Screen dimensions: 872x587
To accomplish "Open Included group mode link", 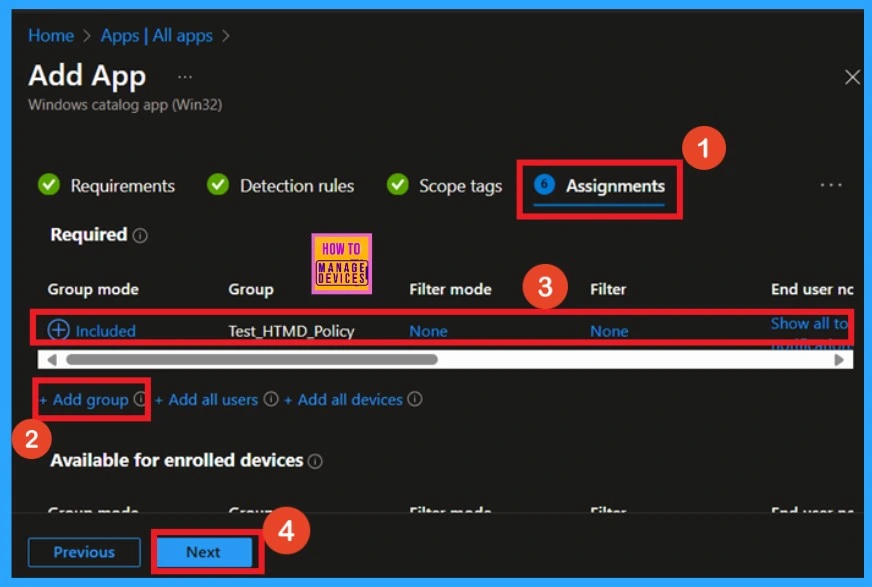I will point(105,331).
